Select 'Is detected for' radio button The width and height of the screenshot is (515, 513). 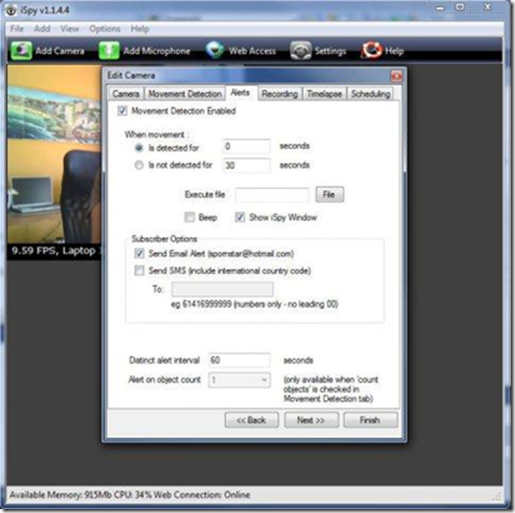pos(139,148)
